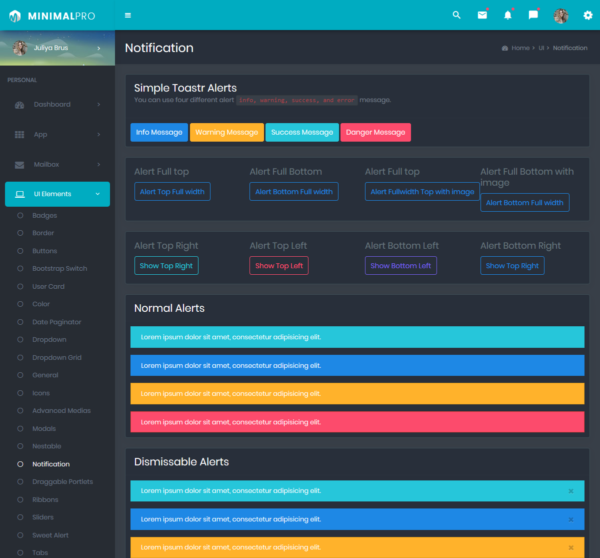Viewport: 600px width, 558px height.
Task: Follow the Home breadcrumb link
Action: pyautogui.click(x=520, y=48)
